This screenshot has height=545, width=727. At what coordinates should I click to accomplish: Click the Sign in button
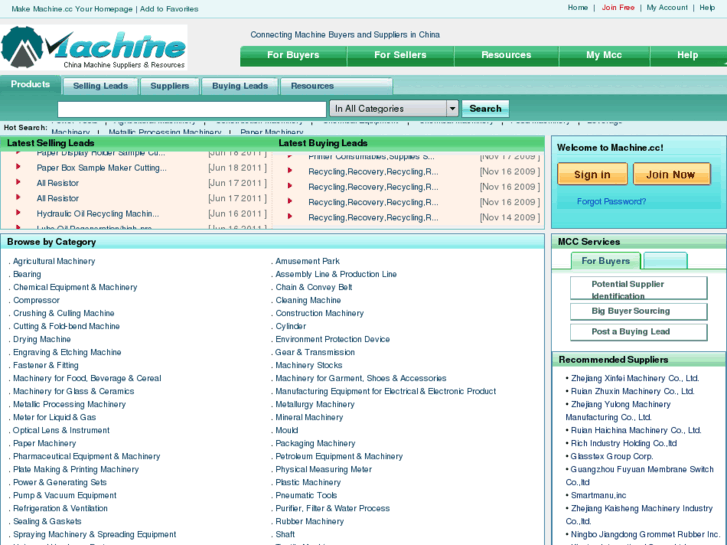coord(592,174)
